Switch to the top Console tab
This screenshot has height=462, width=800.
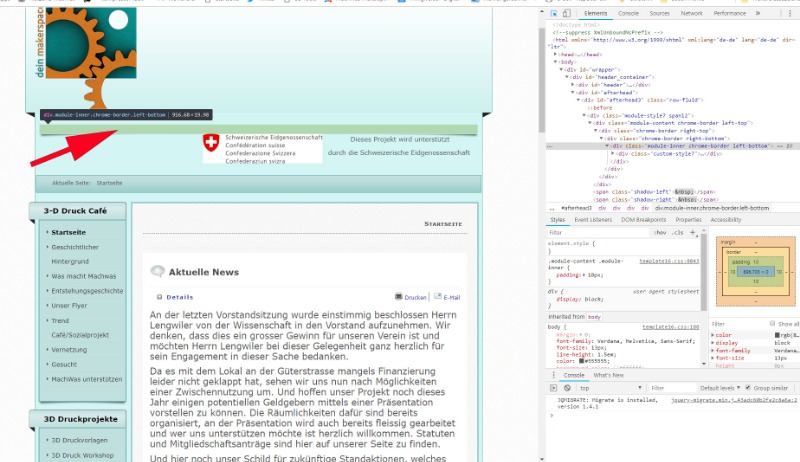[628, 13]
